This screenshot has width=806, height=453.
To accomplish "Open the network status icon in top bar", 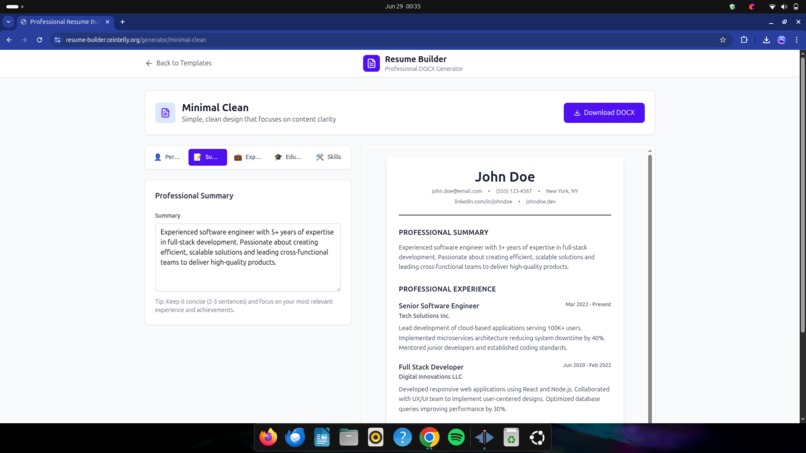I will [x=772, y=7].
